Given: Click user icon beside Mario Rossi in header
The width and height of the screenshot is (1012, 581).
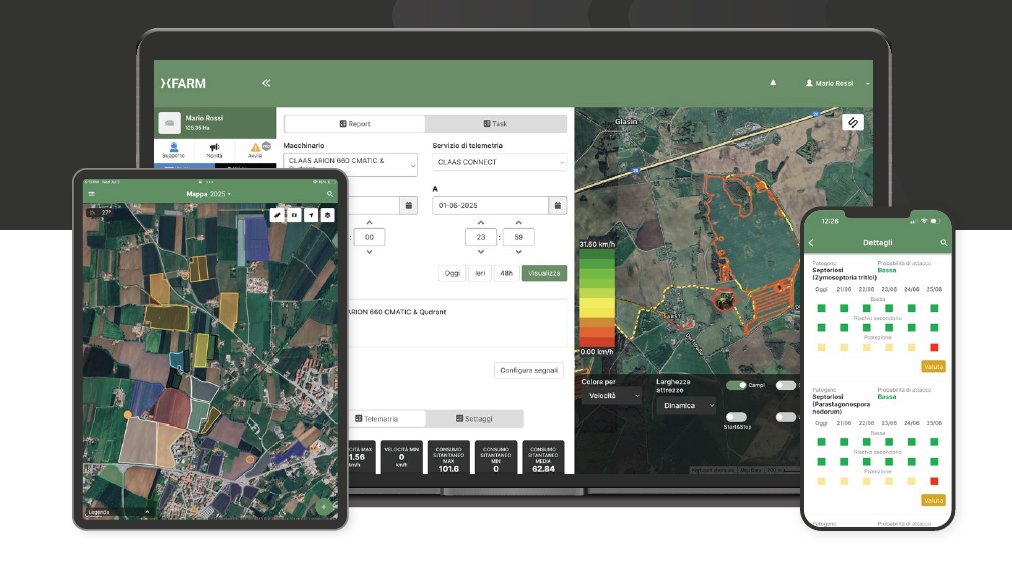Looking at the screenshot, I should (x=809, y=83).
